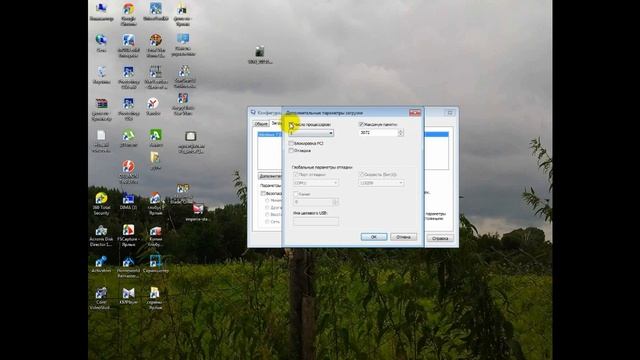Adjust the Канал value spinner arrows
Image resolution: width=640 pixels, height=360 pixels.
(x=336, y=202)
